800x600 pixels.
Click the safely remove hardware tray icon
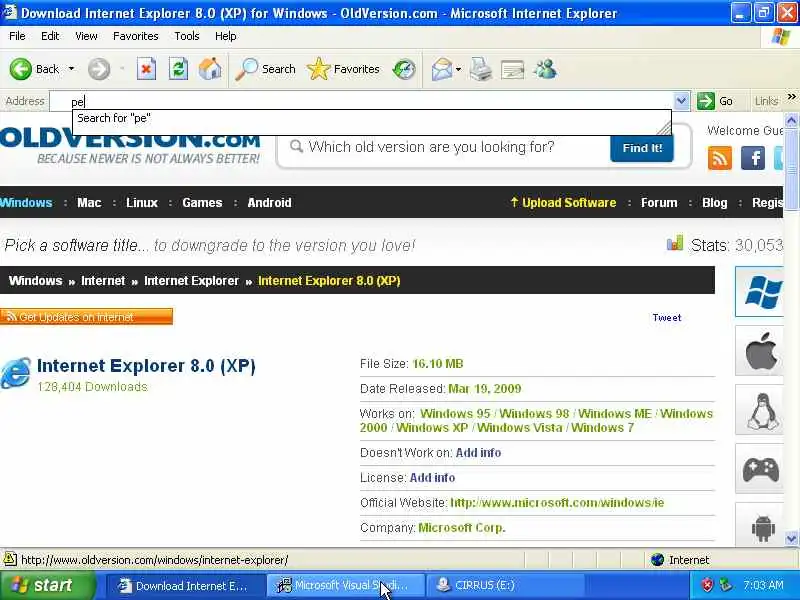(x=726, y=585)
